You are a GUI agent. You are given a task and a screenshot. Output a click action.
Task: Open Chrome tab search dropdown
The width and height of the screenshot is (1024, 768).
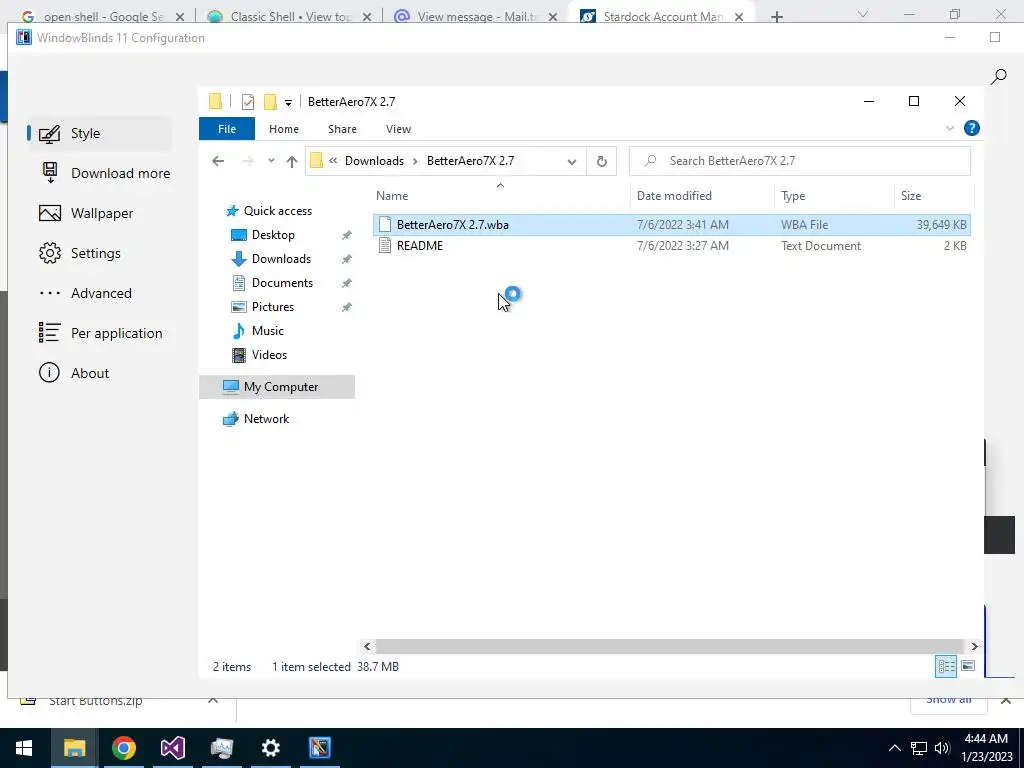pyautogui.click(x=863, y=14)
